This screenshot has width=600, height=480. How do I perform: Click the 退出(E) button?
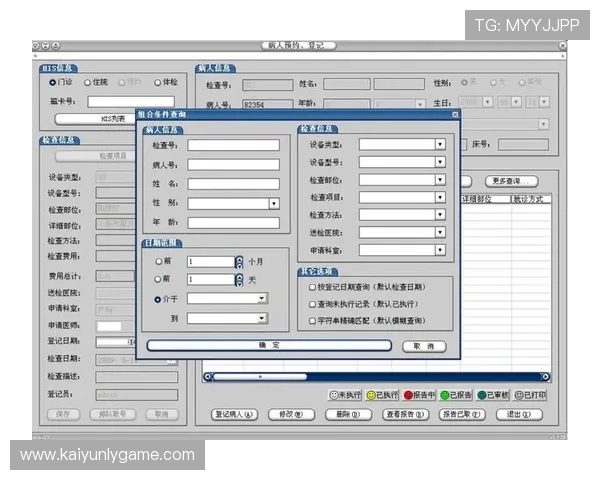pos(519,414)
